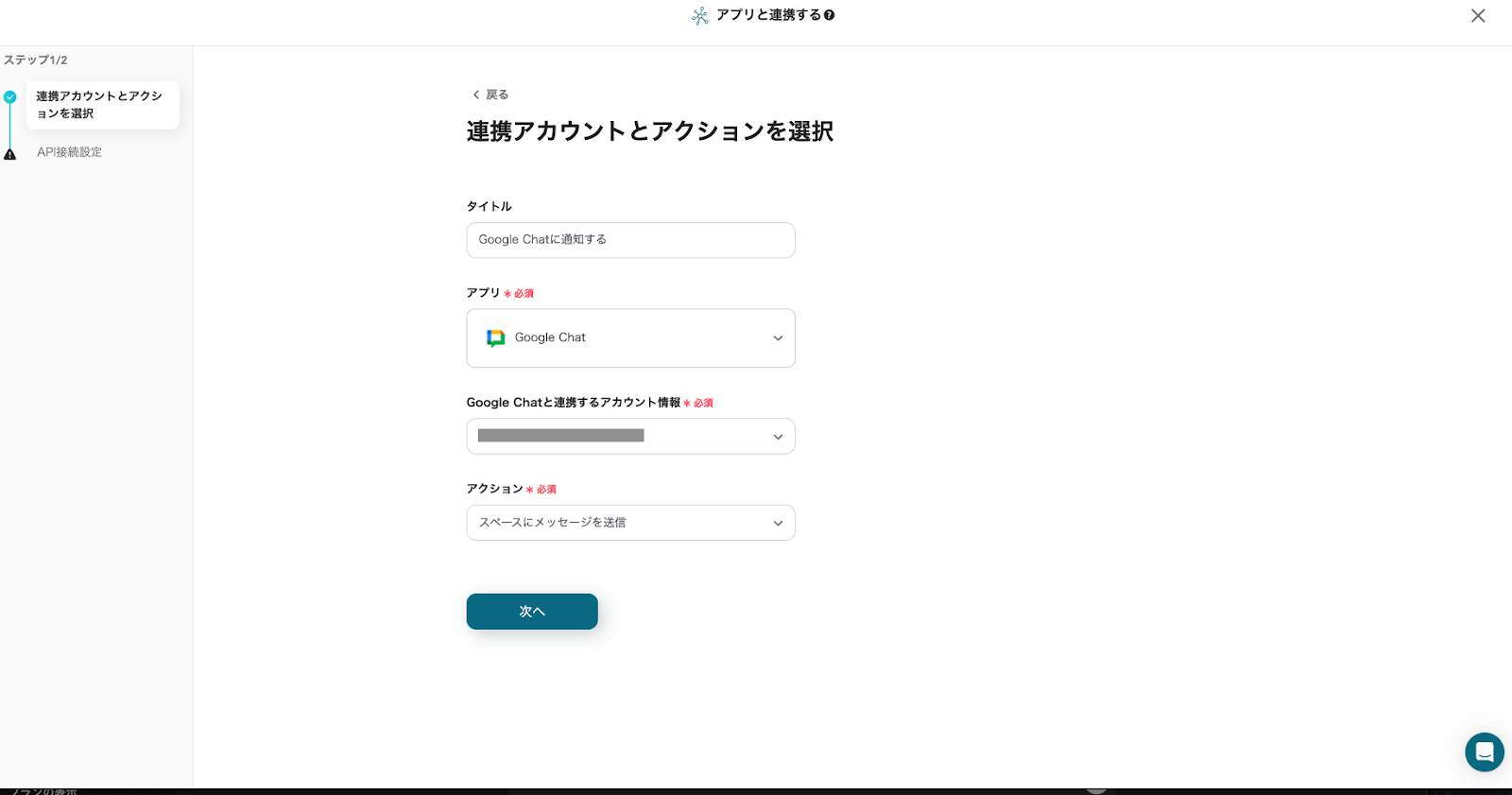1512x795 pixels.
Task: Expand the account info dropdown chevron
Action: pyautogui.click(x=778, y=437)
